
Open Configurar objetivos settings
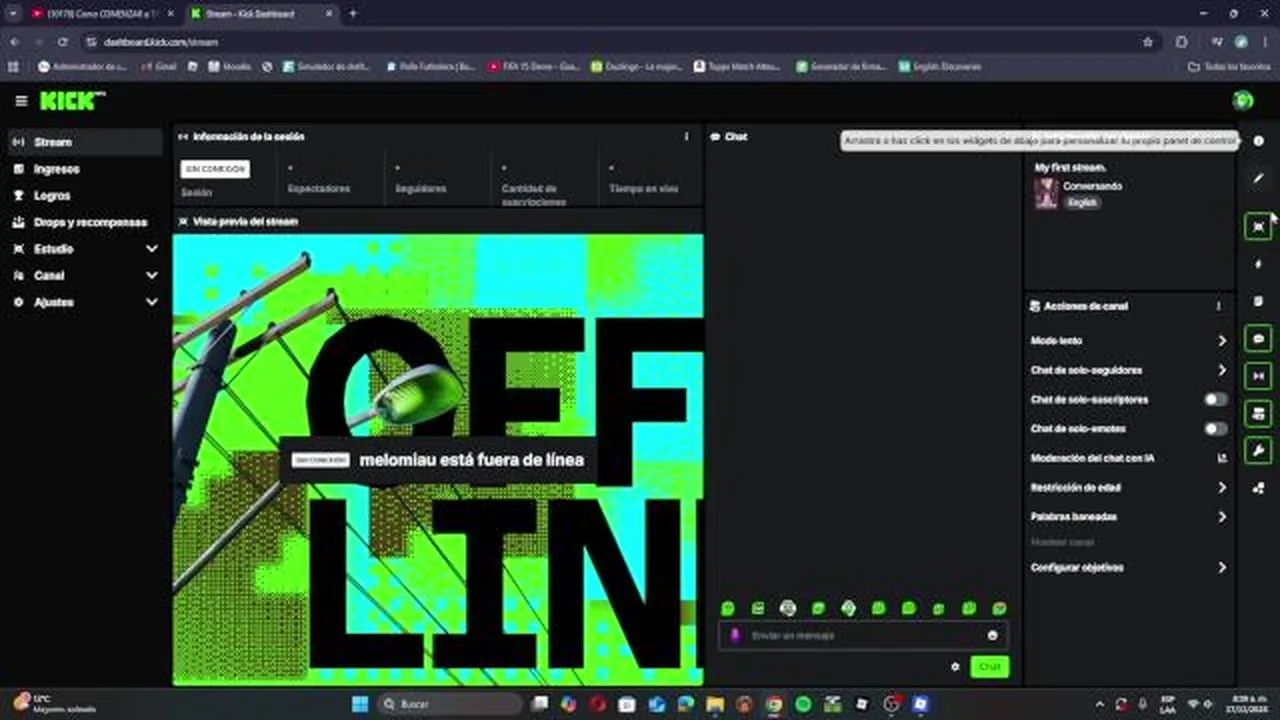tap(1129, 567)
